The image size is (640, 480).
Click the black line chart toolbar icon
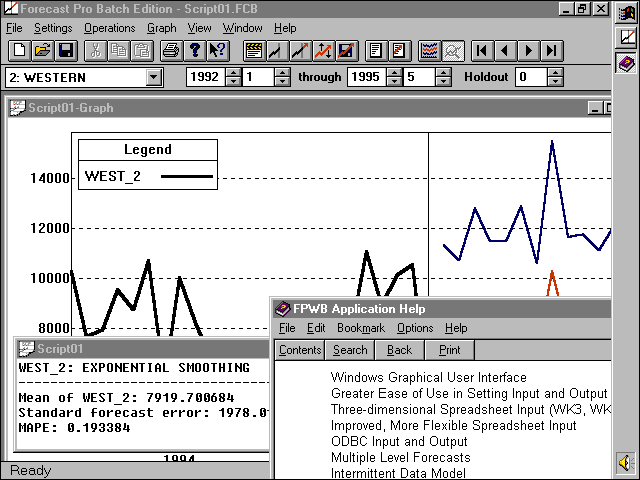(x=277, y=51)
